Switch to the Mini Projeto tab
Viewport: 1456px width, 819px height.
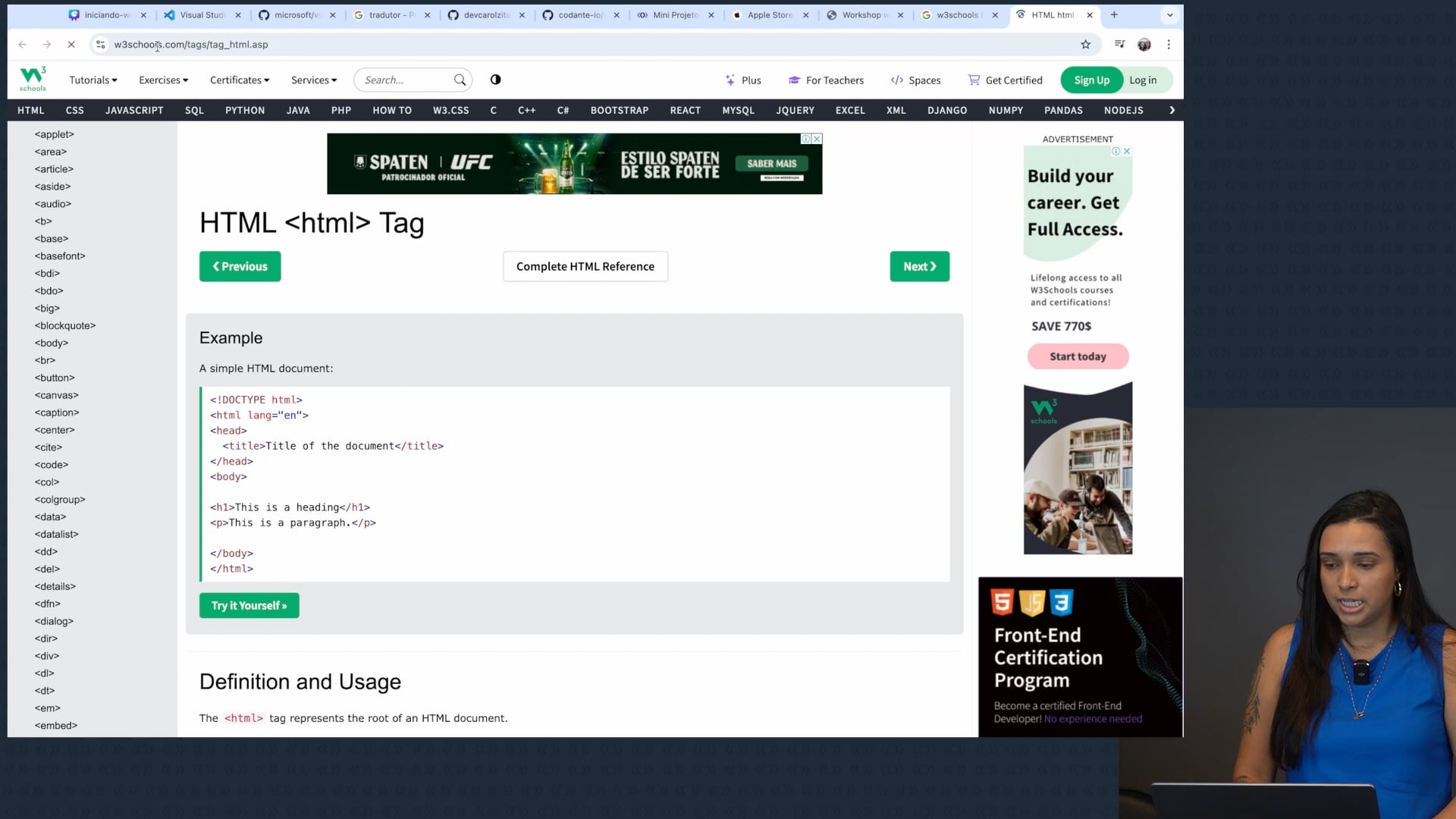coord(675,14)
